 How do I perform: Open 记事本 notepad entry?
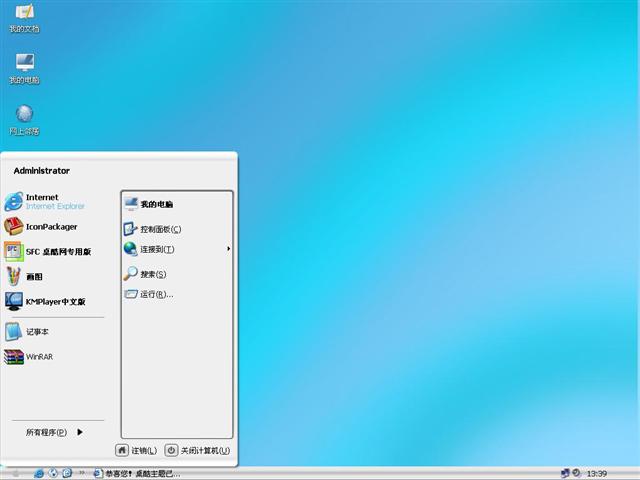pyautogui.click(x=27, y=332)
